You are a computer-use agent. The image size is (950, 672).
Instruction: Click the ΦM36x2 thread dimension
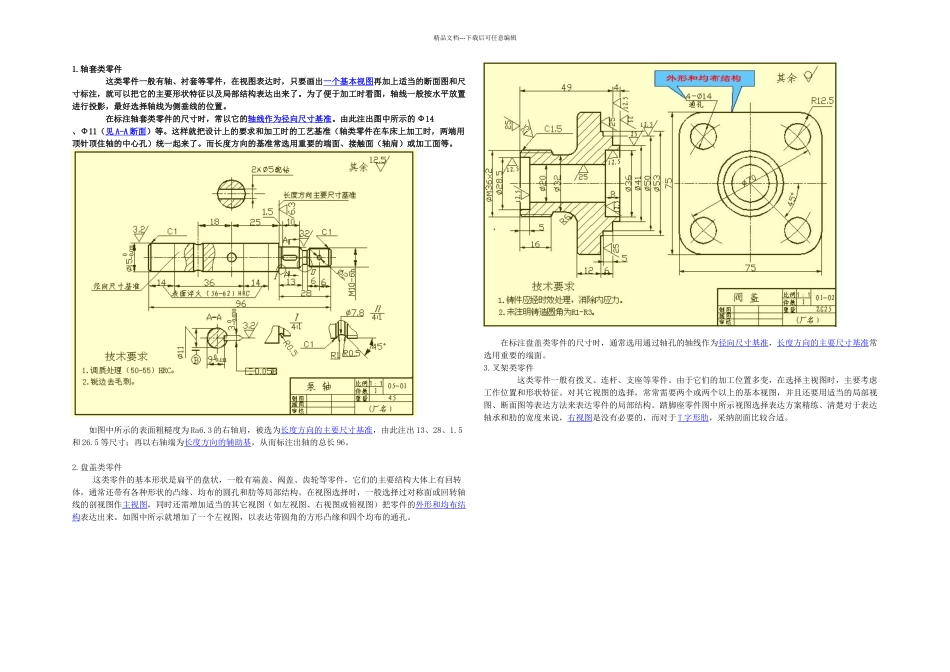tap(490, 184)
